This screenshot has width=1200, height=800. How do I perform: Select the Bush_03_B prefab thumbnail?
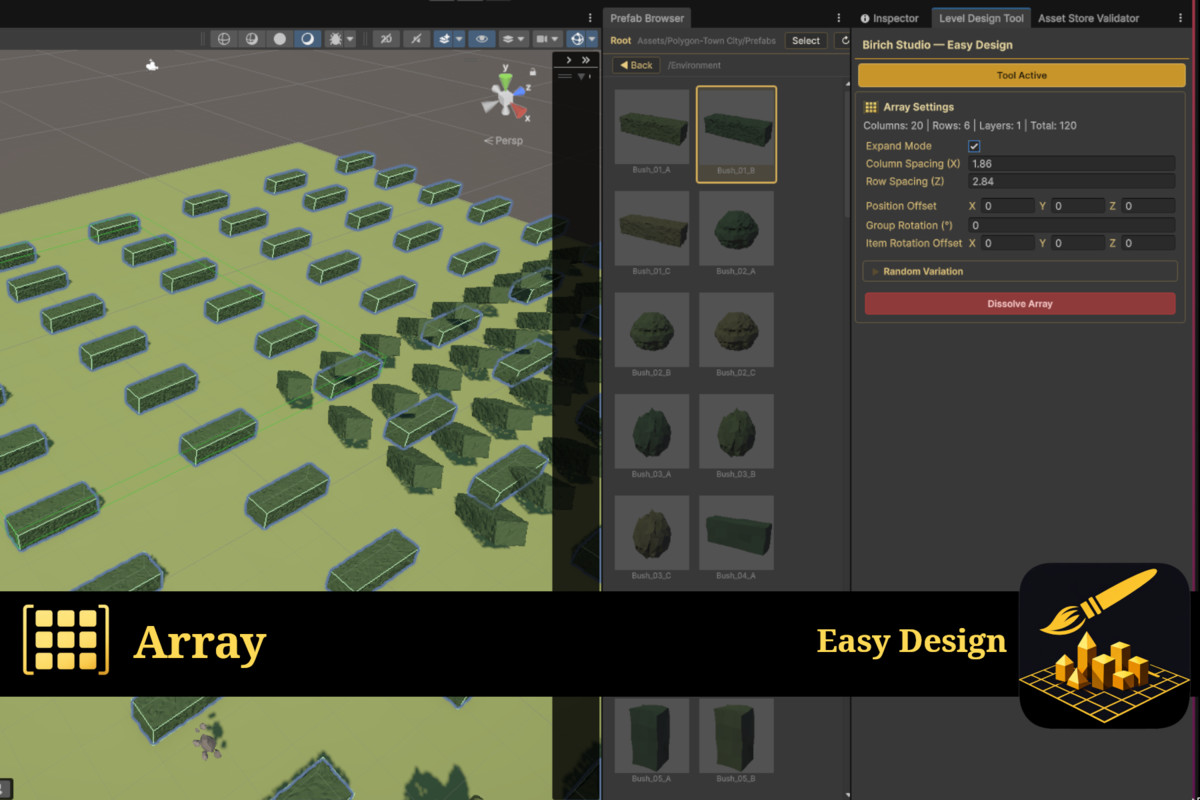pos(737,431)
